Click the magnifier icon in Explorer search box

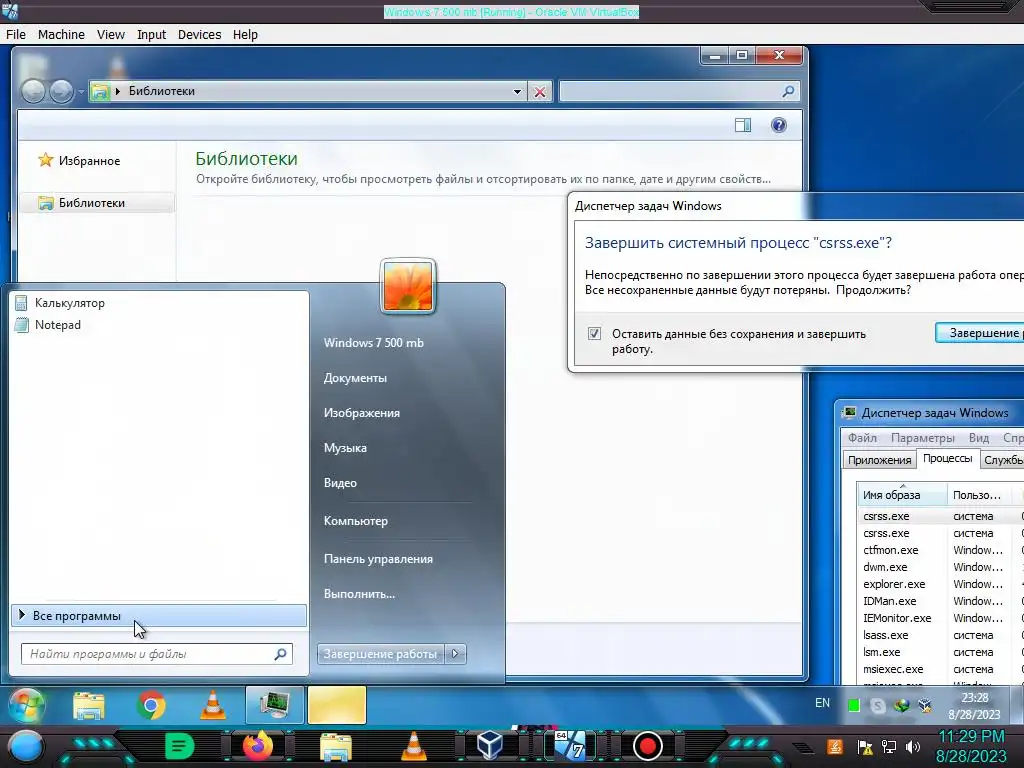(x=788, y=91)
